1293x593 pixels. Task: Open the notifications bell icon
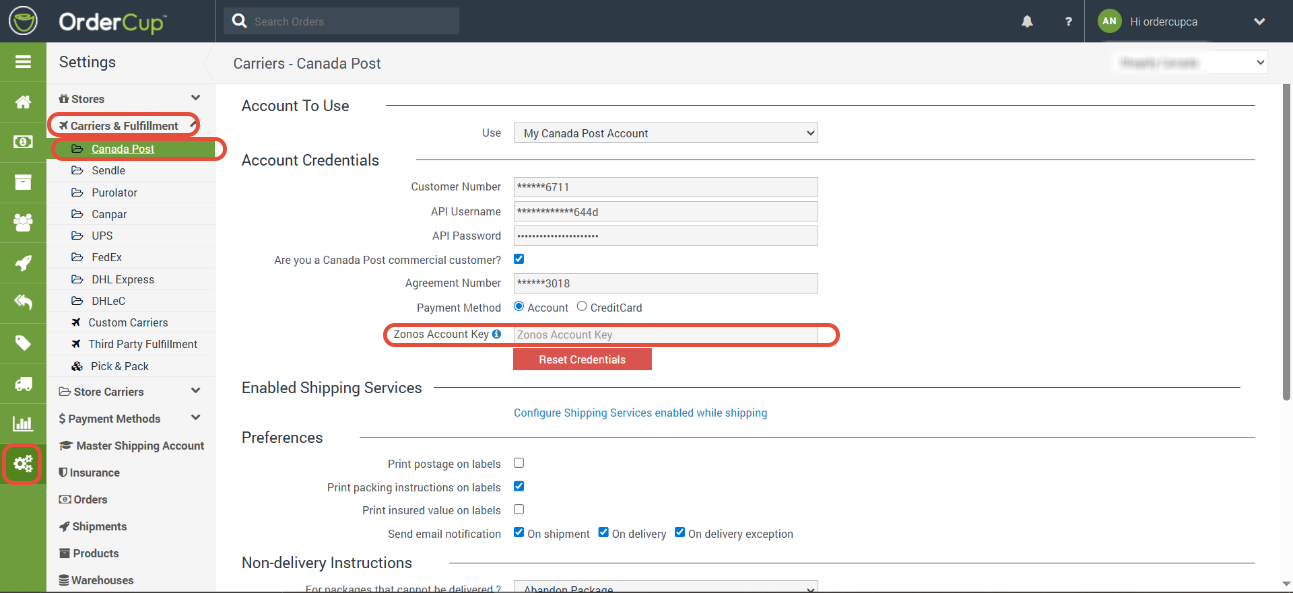(x=1027, y=21)
